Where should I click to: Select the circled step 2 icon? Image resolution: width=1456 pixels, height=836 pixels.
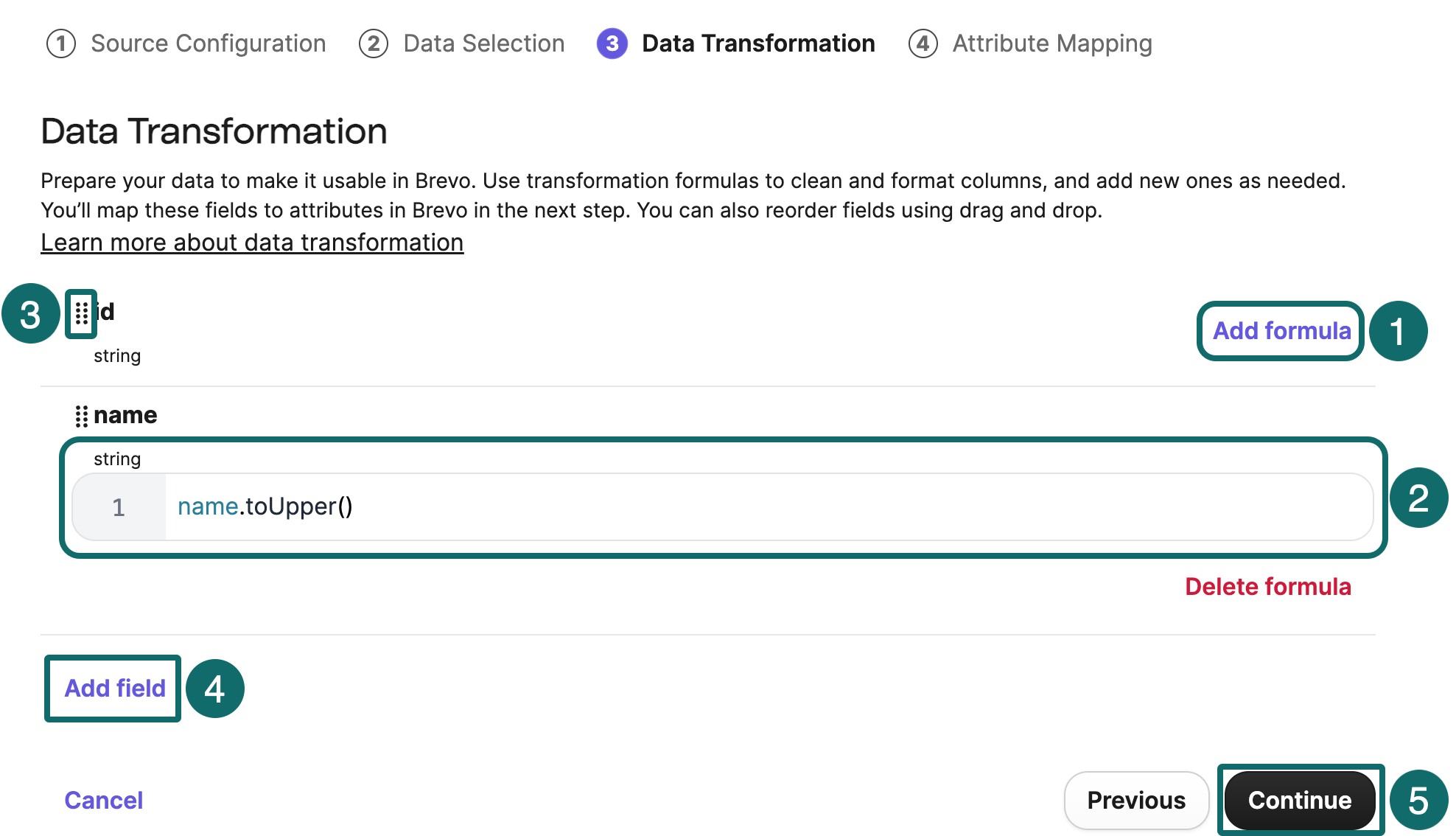1419,498
